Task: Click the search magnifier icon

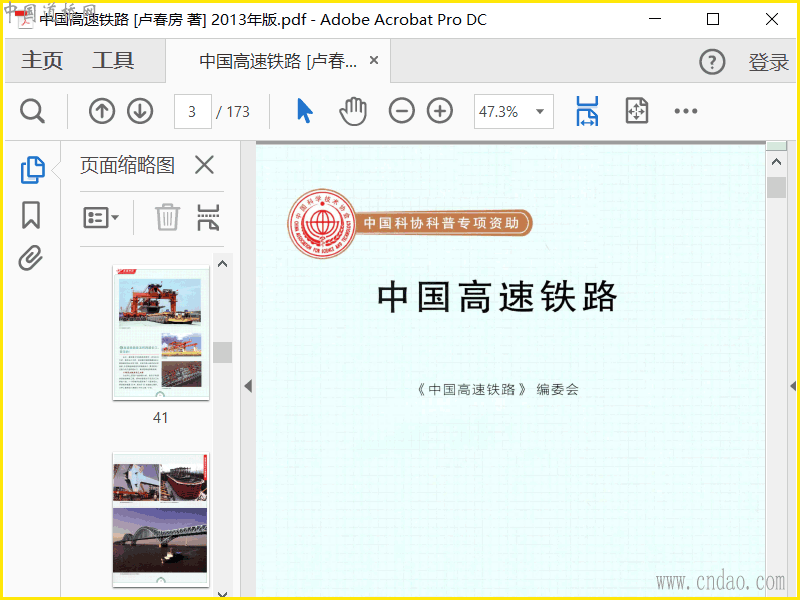Action: 33,111
